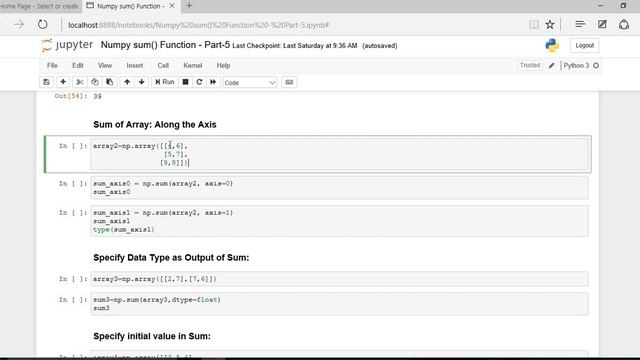Click the sum_axis0 code cell

tap(340, 188)
